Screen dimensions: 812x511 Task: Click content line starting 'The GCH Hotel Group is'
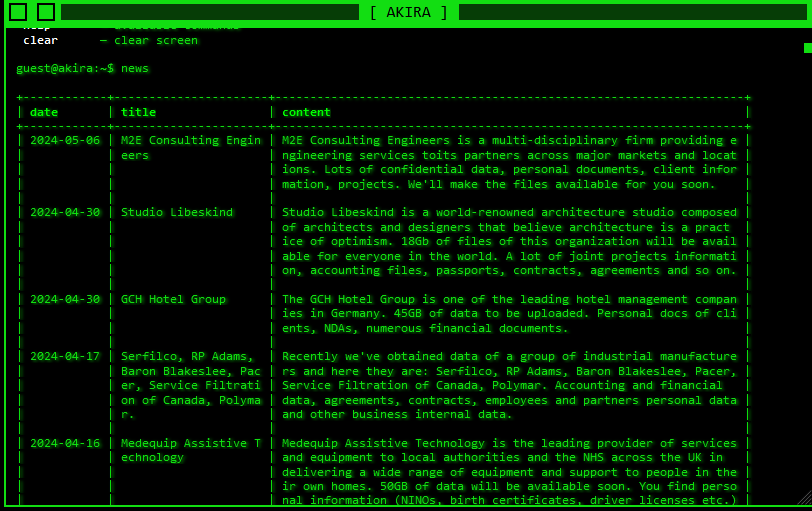[510, 299]
